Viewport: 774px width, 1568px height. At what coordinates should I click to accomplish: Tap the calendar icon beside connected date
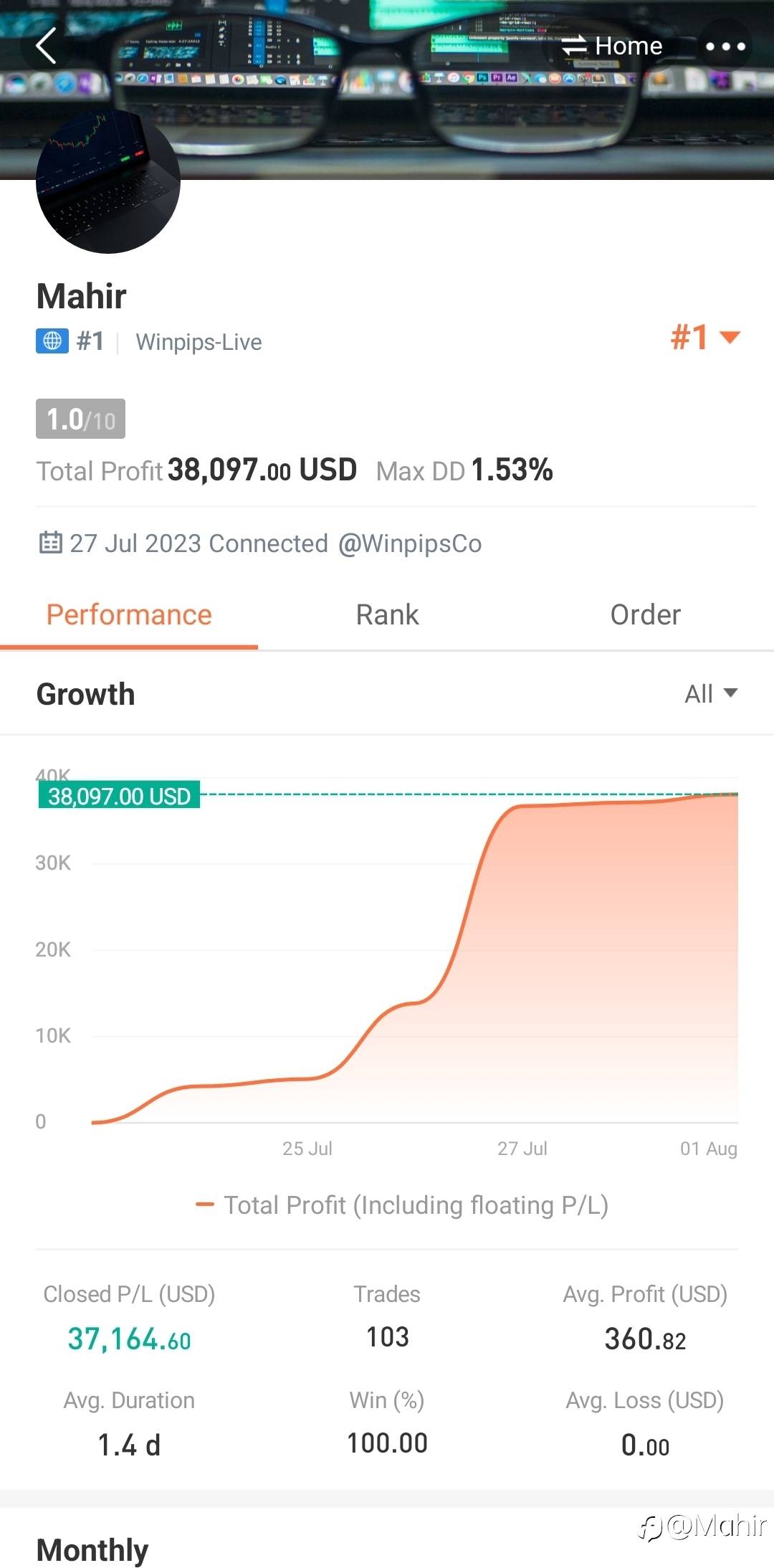tap(50, 543)
